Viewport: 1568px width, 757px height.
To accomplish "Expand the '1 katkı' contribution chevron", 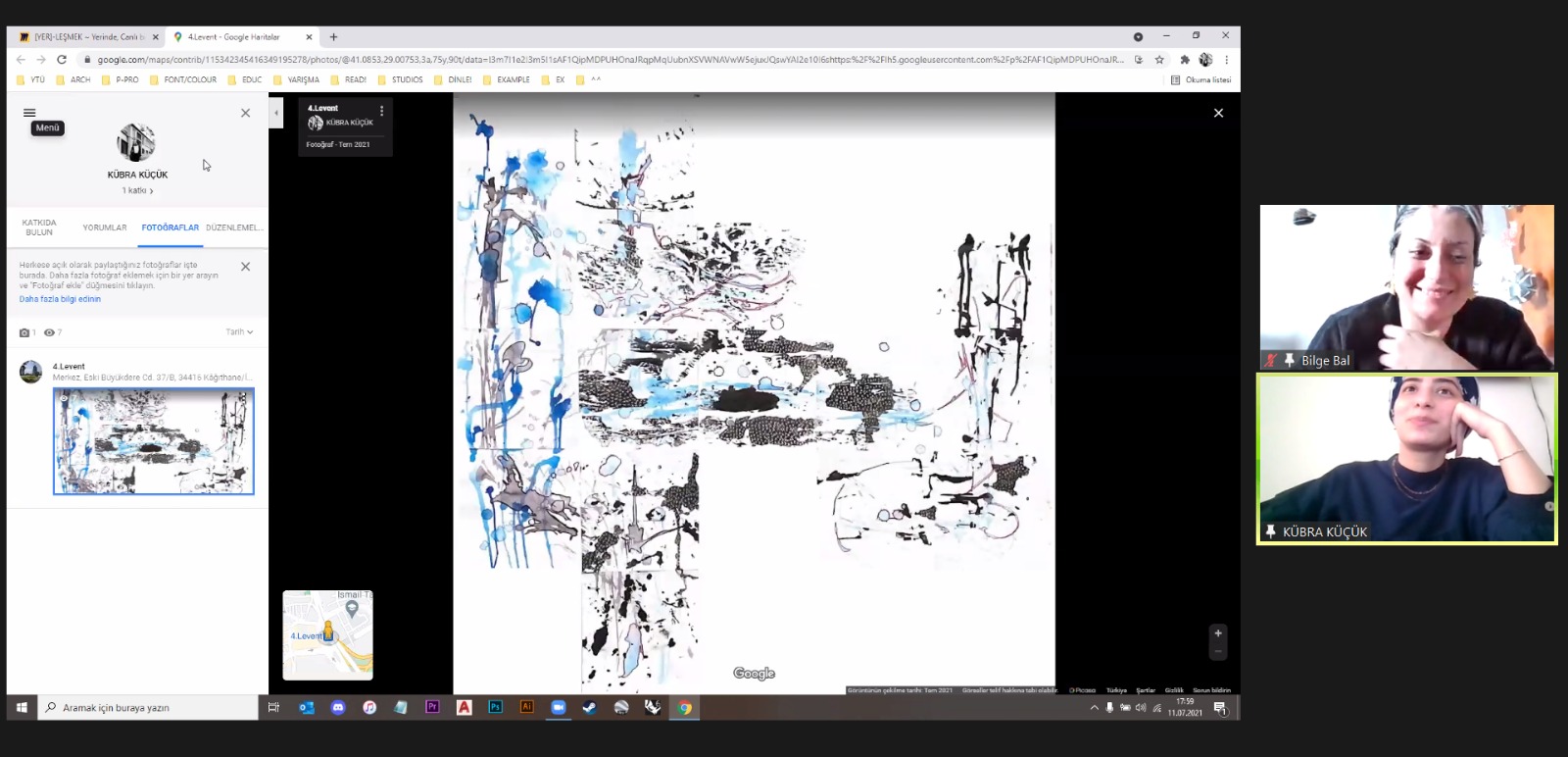I will click(152, 191).
